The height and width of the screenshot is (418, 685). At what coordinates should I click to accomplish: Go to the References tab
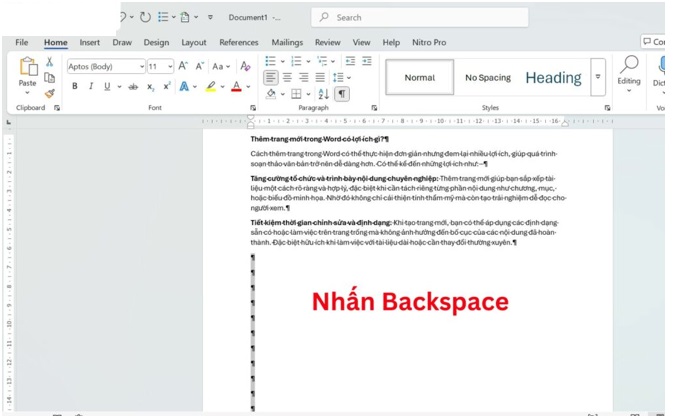[239, 42]
